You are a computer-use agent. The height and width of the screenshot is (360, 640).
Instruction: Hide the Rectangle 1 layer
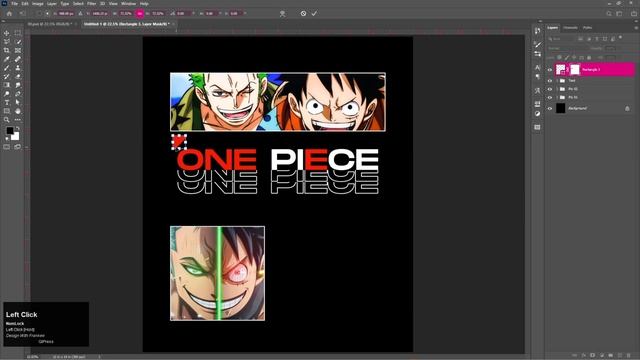click(x=550, y=70)
